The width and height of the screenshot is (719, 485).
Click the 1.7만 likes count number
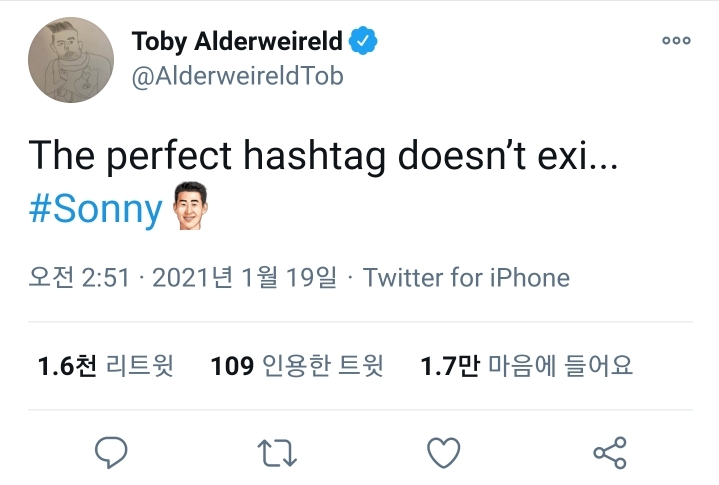(451, 366)
